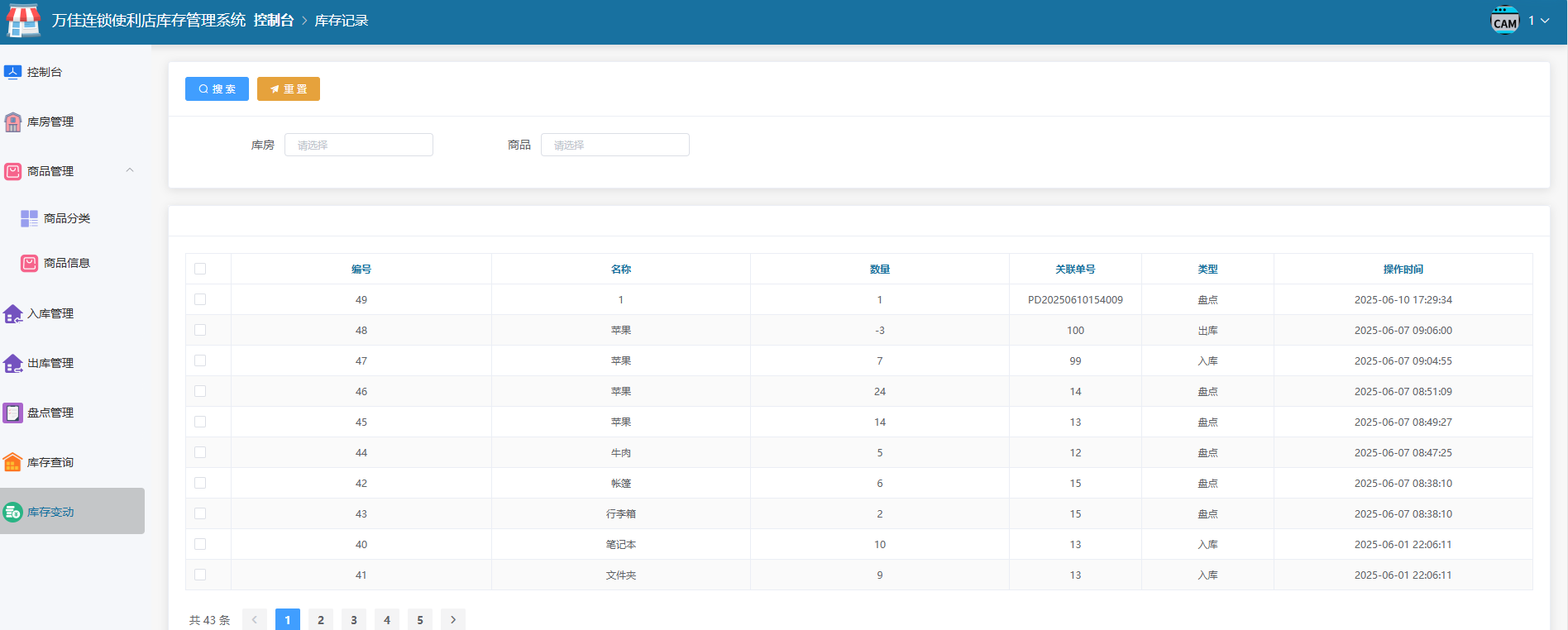Click the 帐篷 name cell
The width and height of the screenshot is (1568, 630).
(621, 483)
